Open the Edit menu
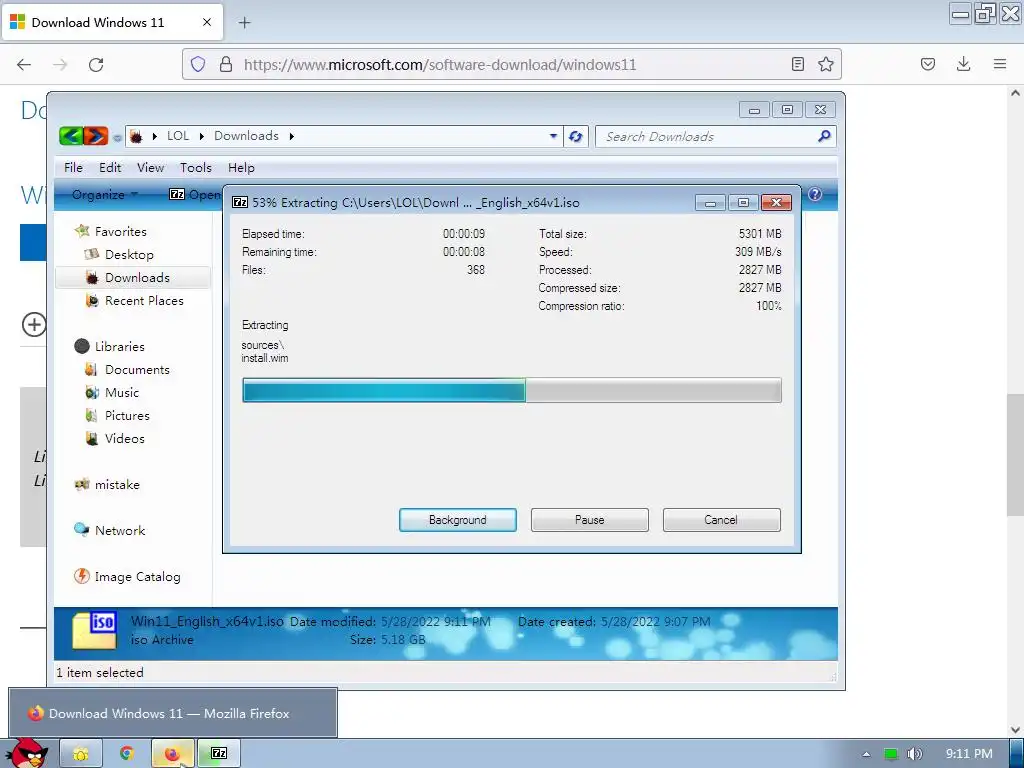1024x768 pixels. [110, 168]
